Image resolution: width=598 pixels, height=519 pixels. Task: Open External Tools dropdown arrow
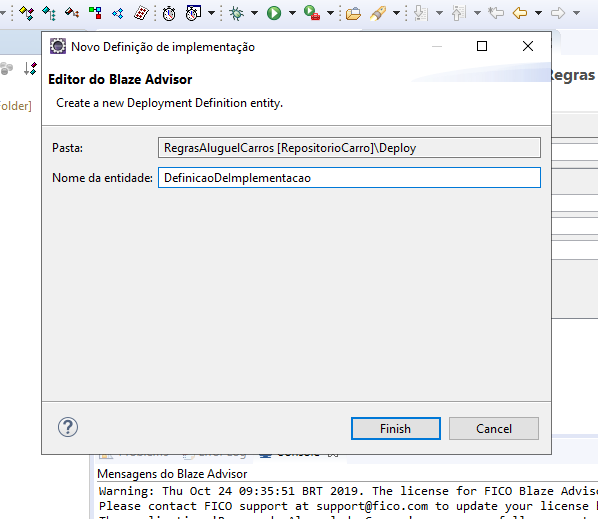[331, 13]
